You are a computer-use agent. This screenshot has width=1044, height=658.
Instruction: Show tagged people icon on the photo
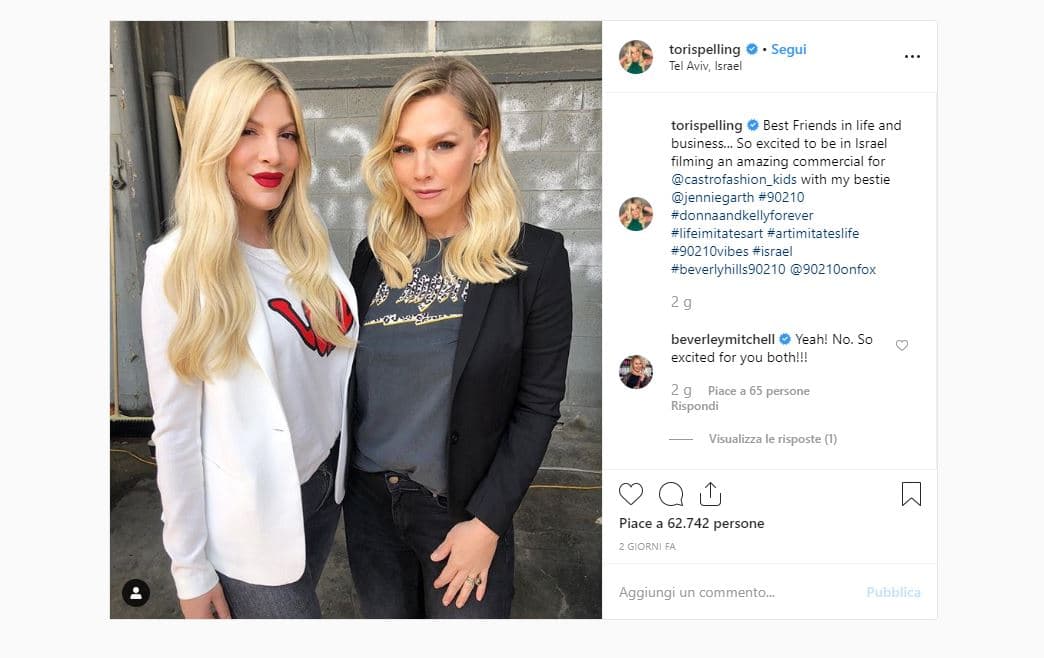[136, 593]
